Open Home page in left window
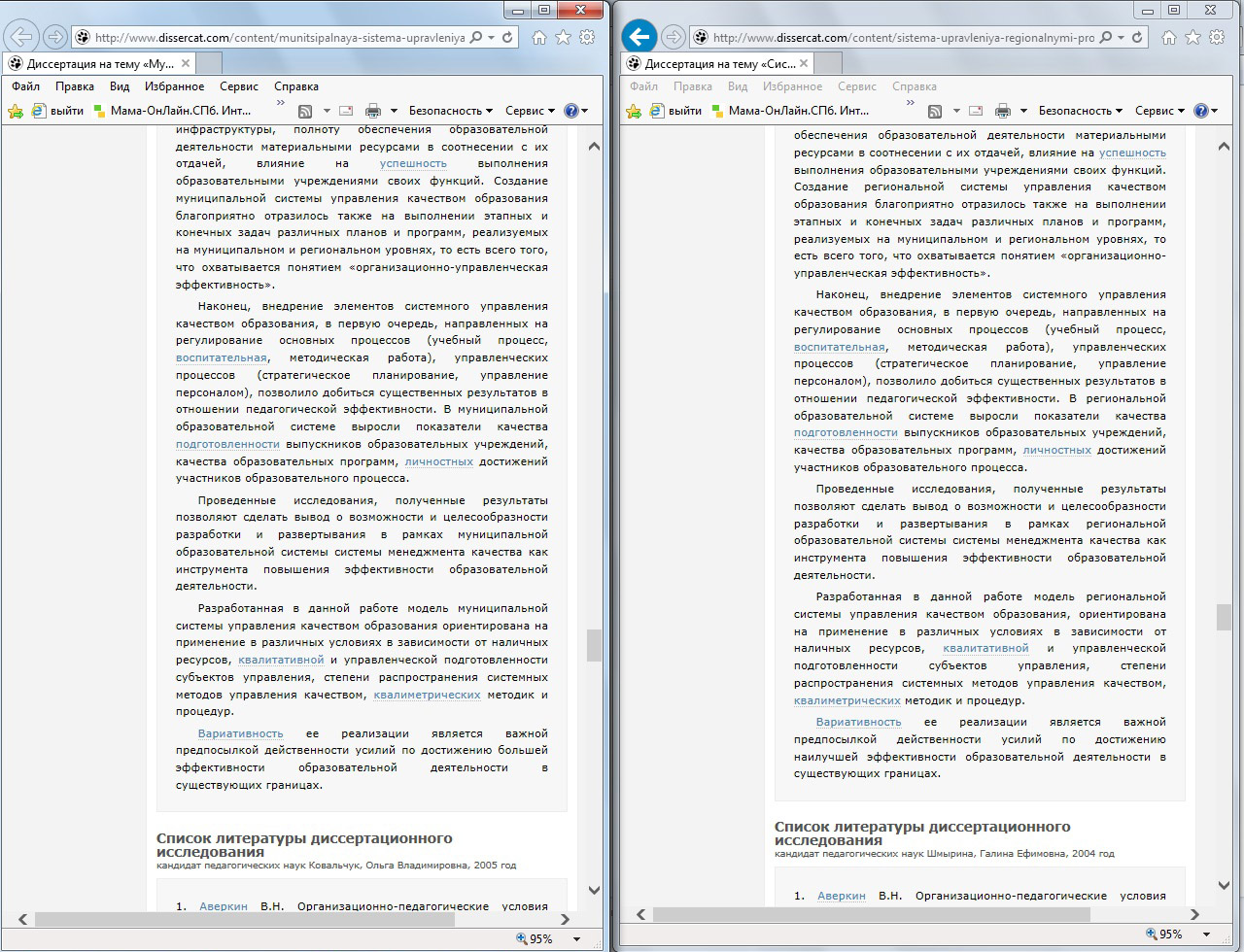1244x952 pixels. 539,38
